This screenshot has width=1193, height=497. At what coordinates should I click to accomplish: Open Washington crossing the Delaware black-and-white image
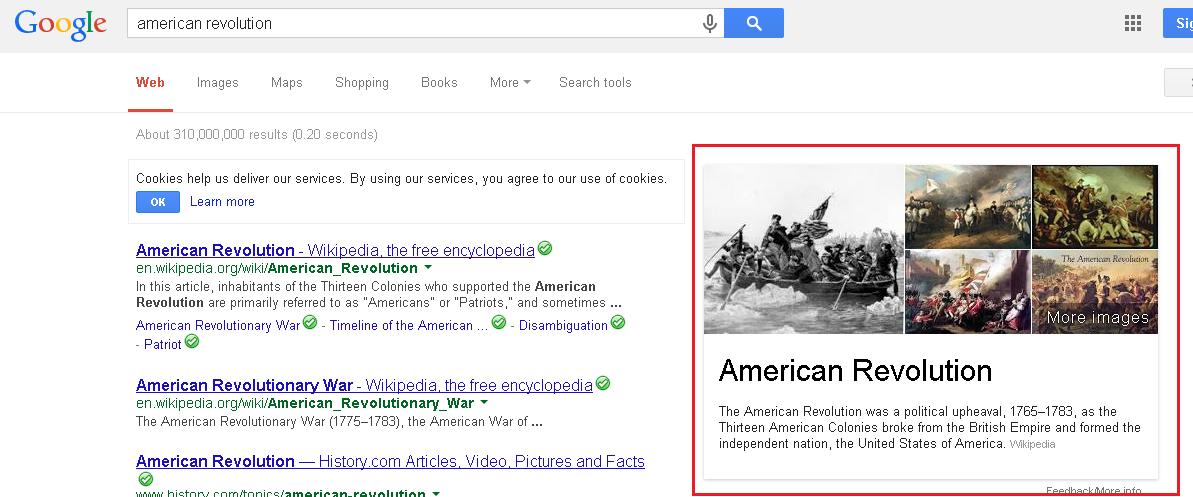pyautogui.click(x=803, y=250)
